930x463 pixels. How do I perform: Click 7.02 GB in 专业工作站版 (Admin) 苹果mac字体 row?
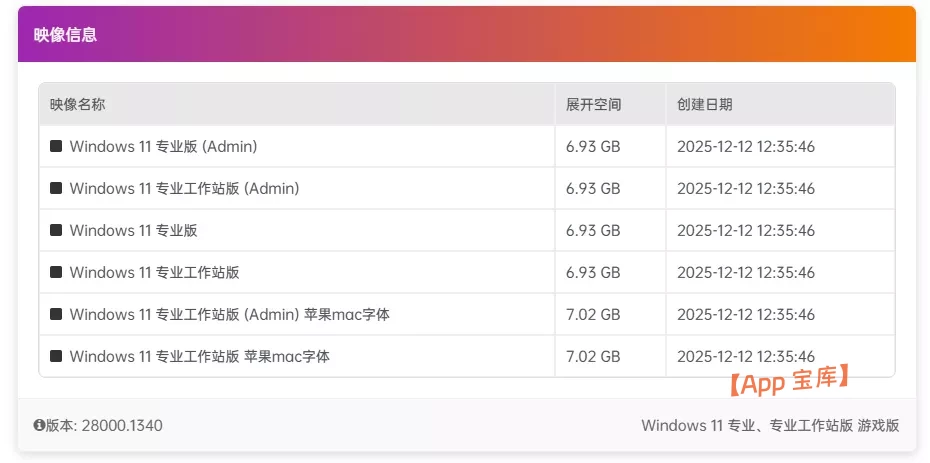coord(593,315)
